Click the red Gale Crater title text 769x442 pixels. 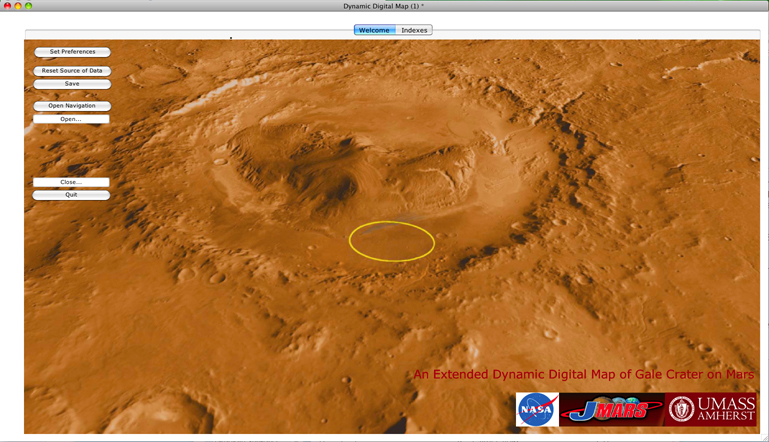click(584, 374)
